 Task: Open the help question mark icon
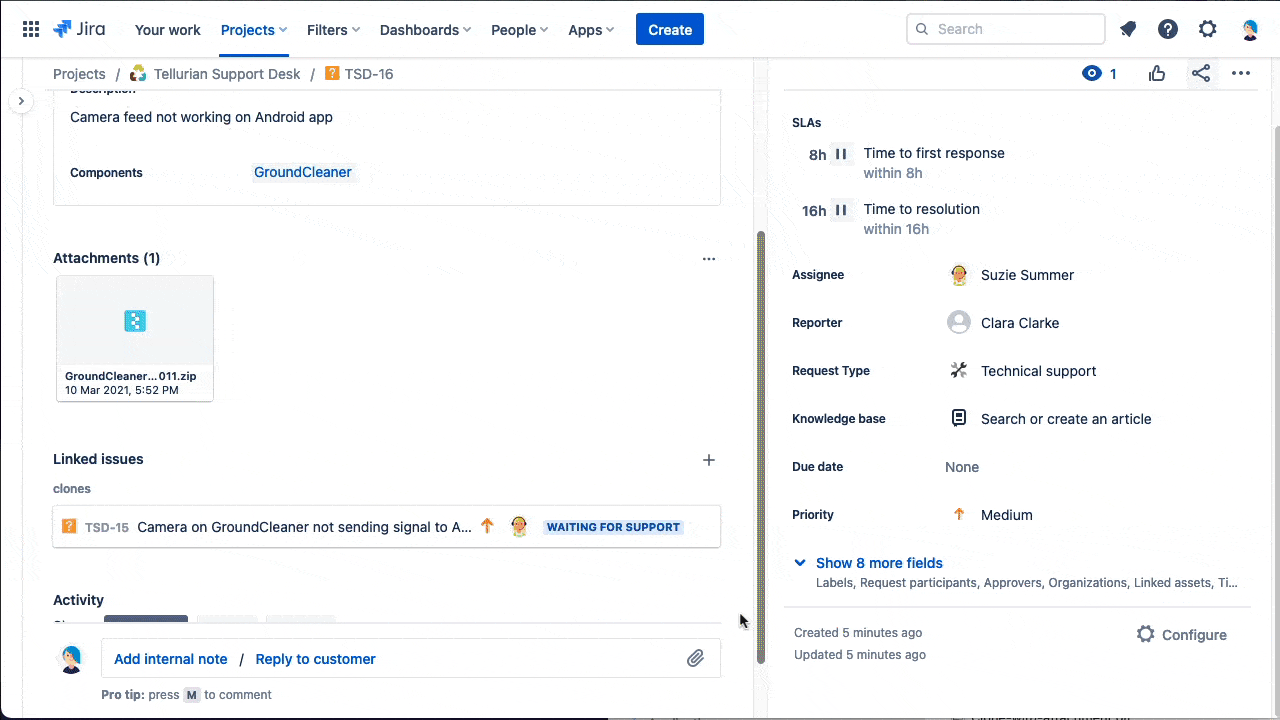[x=1168, y=29]
